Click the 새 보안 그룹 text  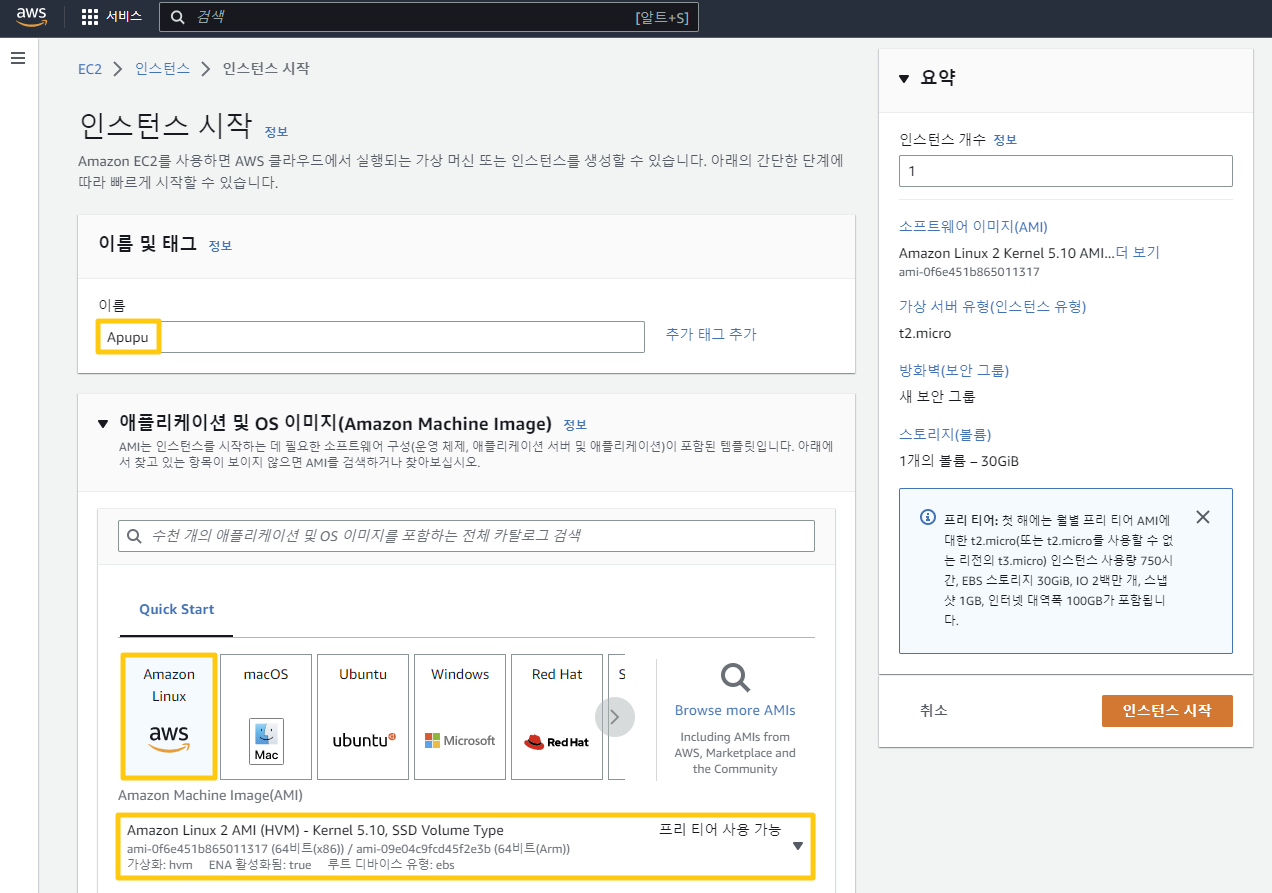(937, 396)
